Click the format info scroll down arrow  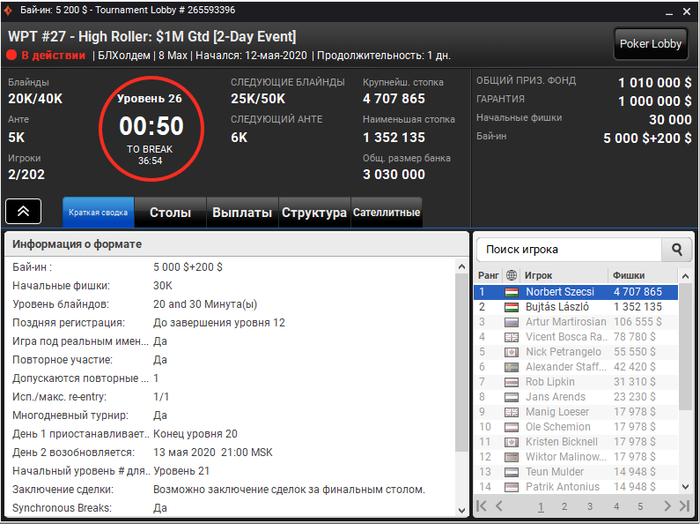click(x=462, y=510)
